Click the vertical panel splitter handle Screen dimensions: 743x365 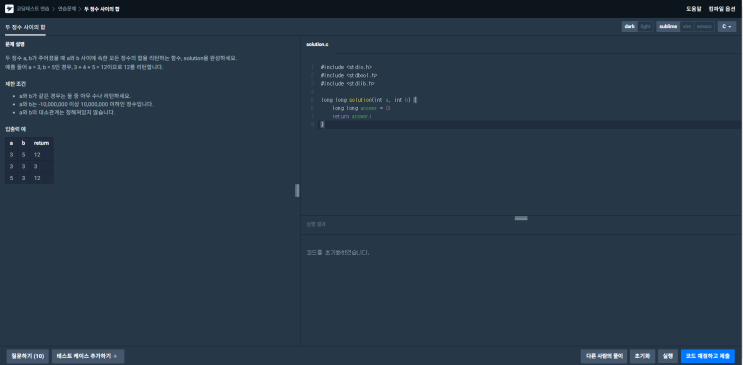pyautogui.click(x=297, y=191)
